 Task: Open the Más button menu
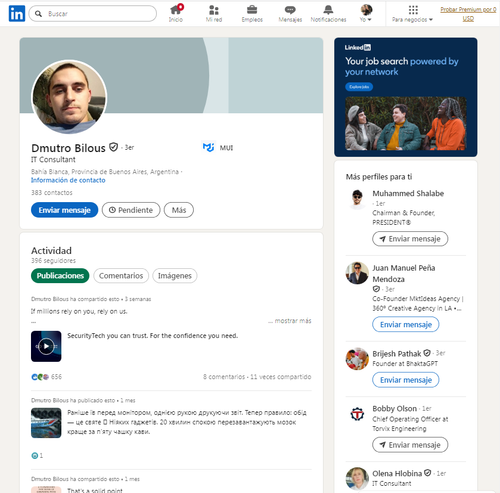click(179, 210)
